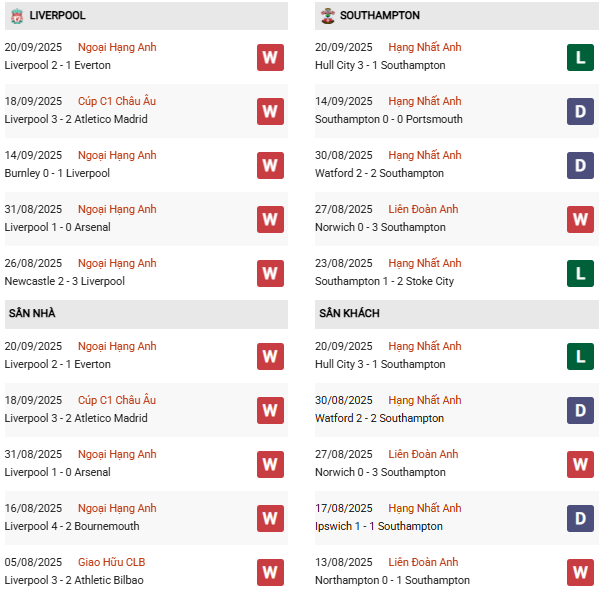Click W badge for Norwich 0 - 3 Southampton in top Southampton list
Screen dimensions: 600x593
point(580,219)
